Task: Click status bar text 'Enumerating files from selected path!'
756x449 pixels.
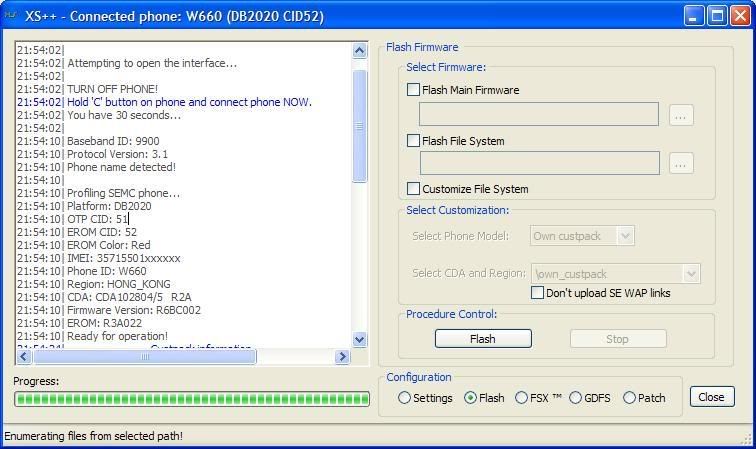Action: [94, 436]
